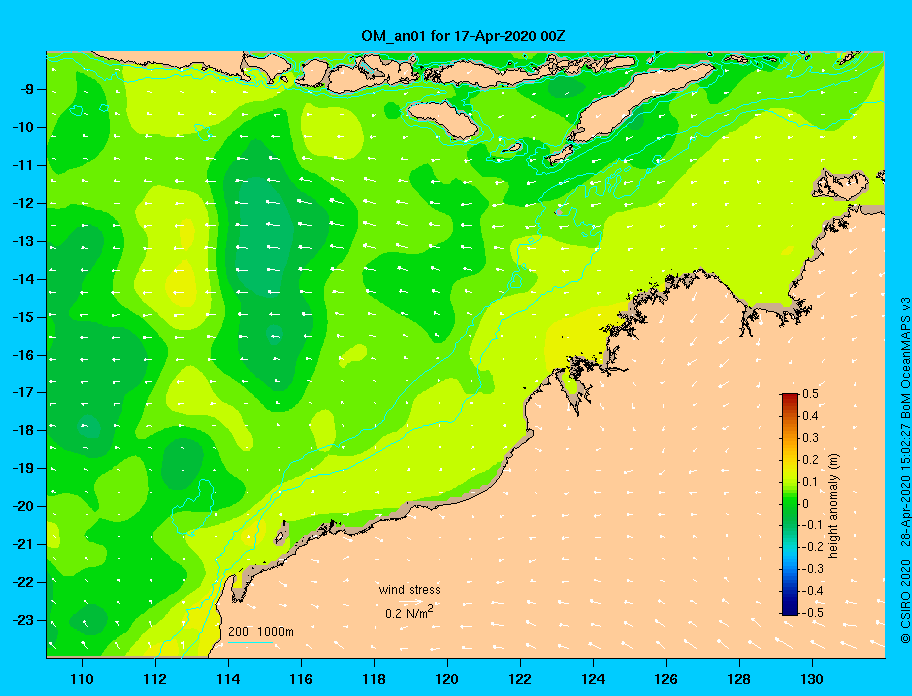Click the -0.2 color bar tick label

[x=813, y=547]
